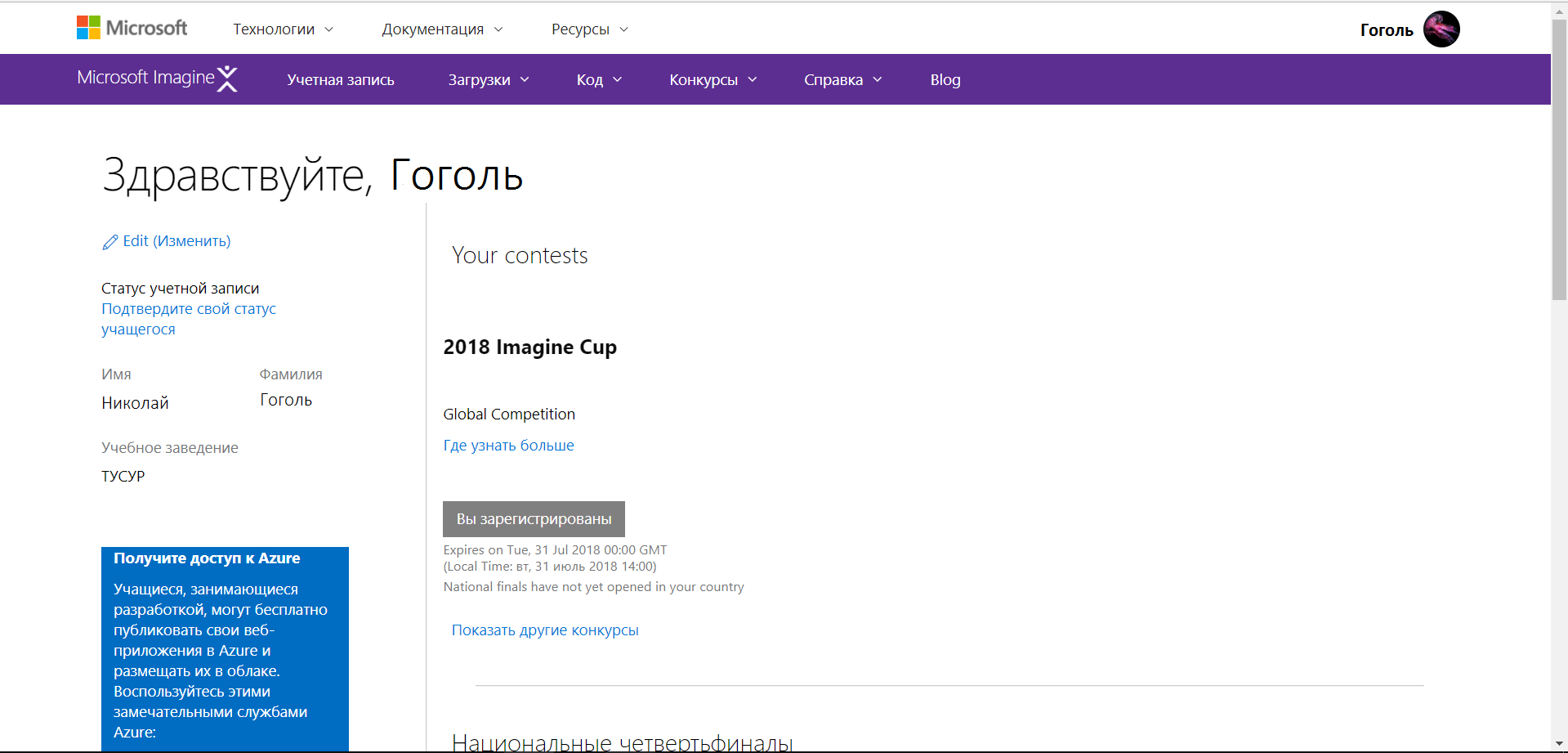Click the Global Competition text
This screenshot has width=1568, height=753.
(509, 415)
